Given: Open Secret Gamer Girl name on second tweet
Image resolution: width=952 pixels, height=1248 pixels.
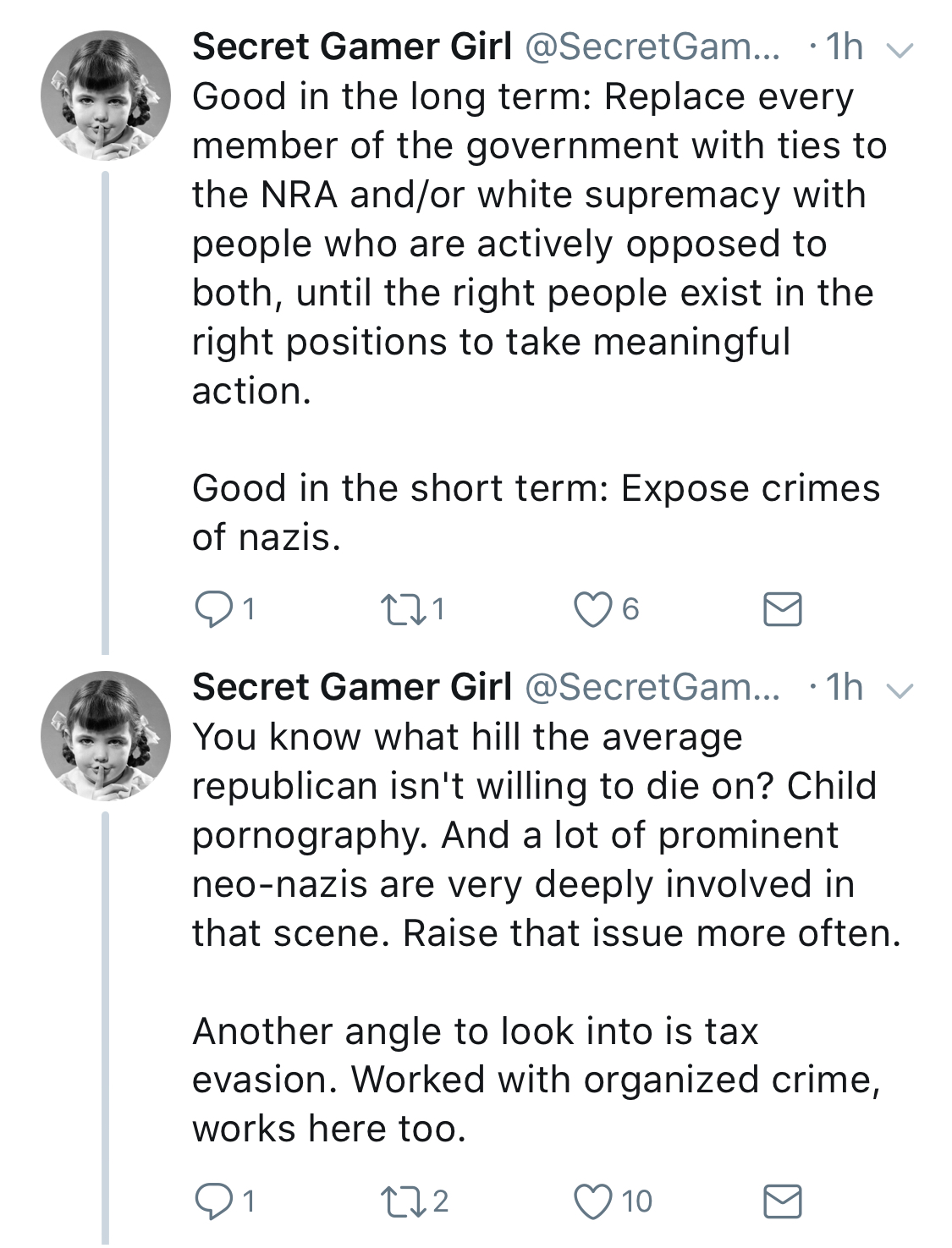Looking at the screenshot, I should pos(352,687).
